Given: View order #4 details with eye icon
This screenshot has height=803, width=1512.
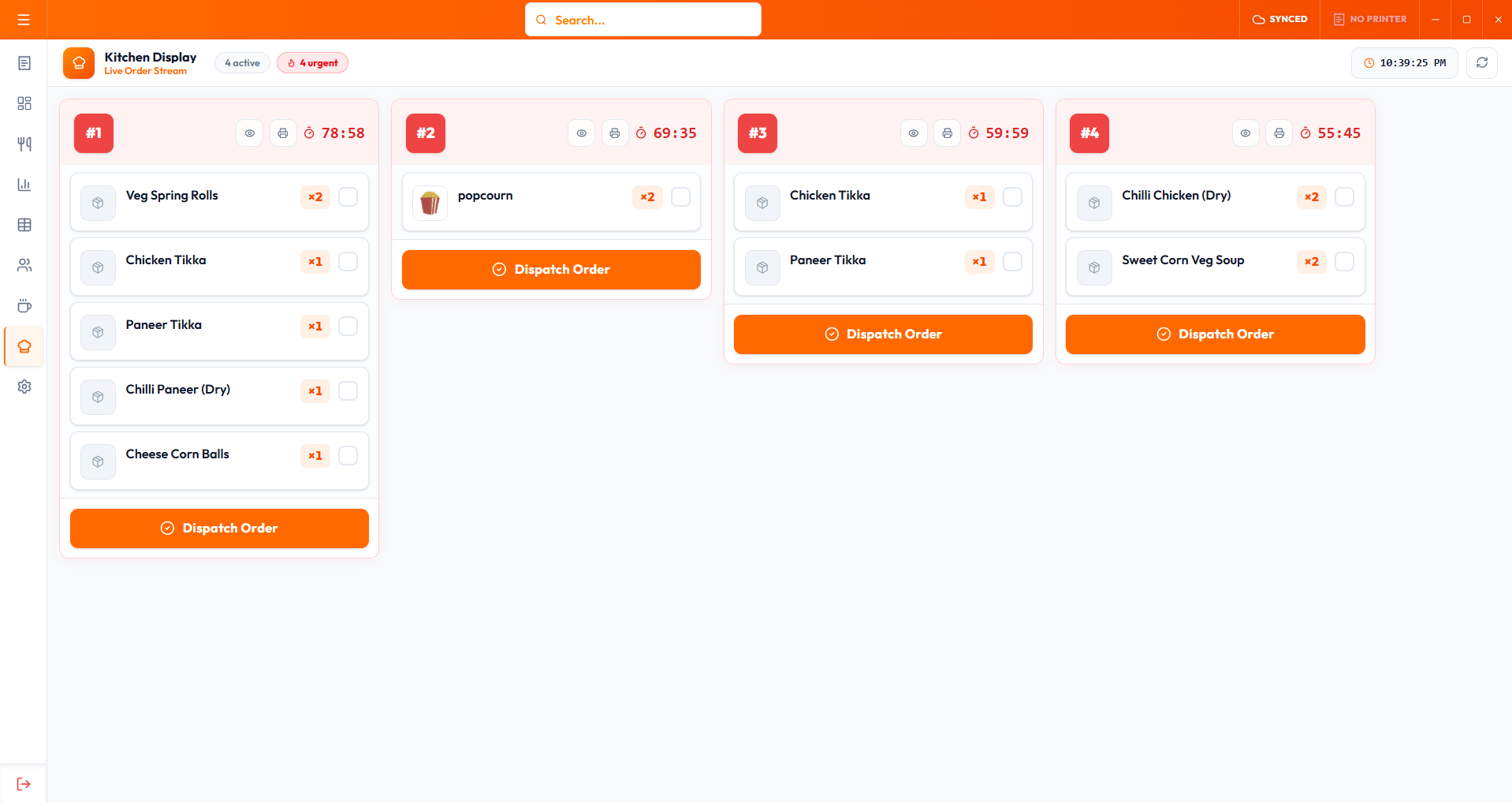Looking at the screenshot, I should (x=1246, y=133).
